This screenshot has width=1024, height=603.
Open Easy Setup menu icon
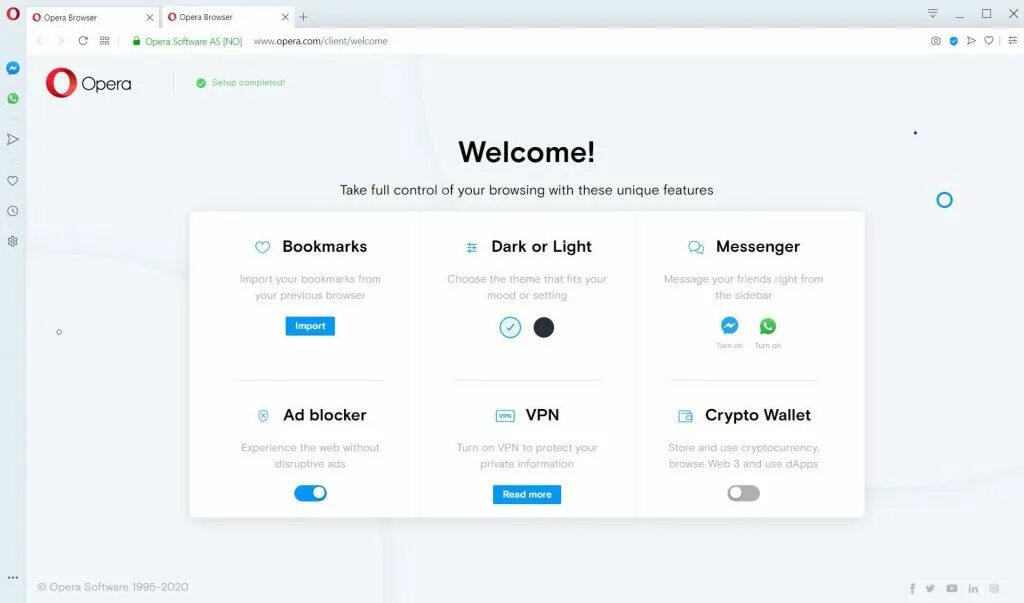click(x=1012, y=41)
